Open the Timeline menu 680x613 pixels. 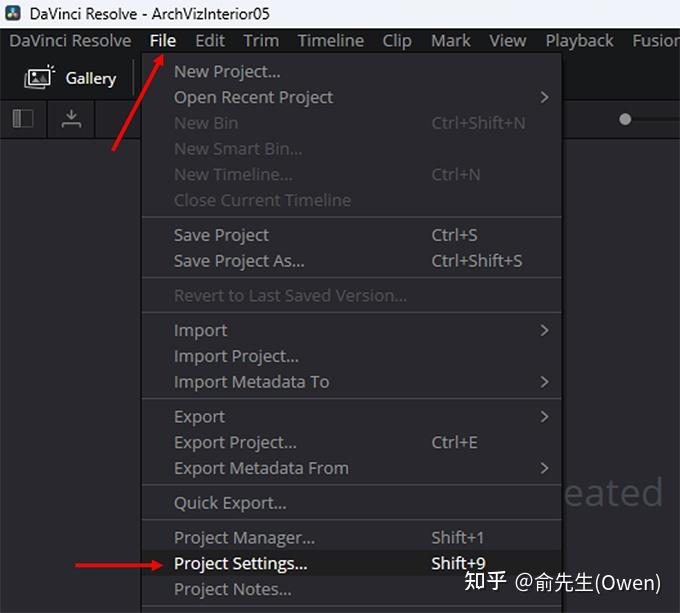(330, 40)
